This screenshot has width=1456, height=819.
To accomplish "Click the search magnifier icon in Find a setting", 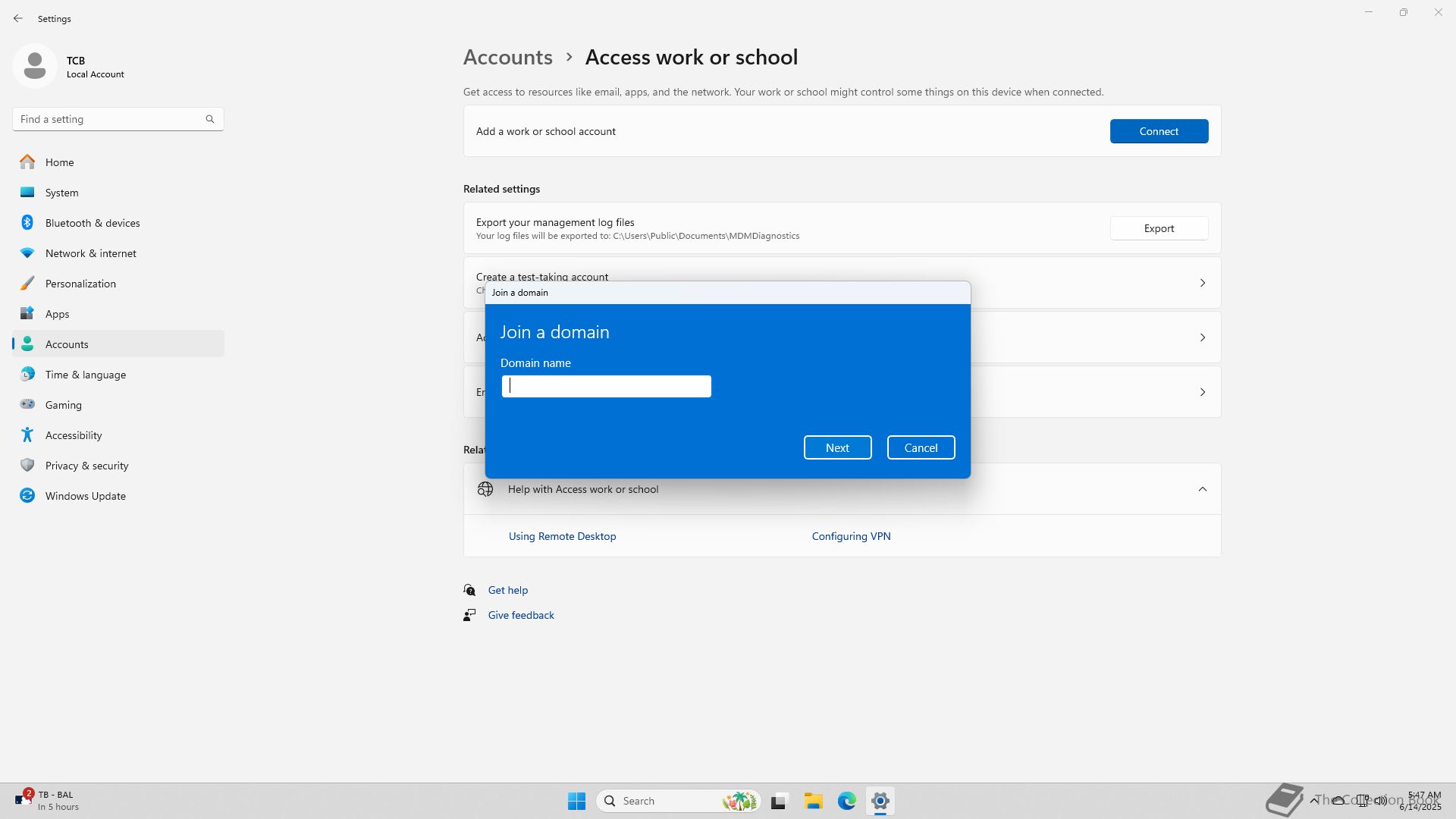I will pyautogui.click(x=210, y=119).
